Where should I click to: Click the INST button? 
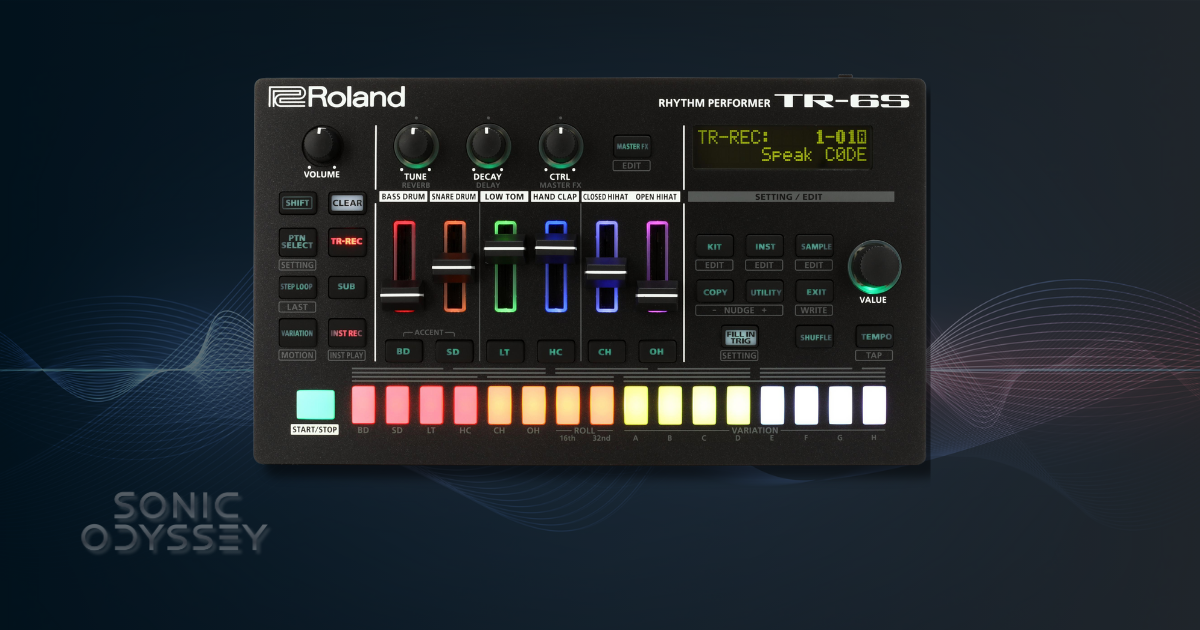pyautogui.click(x=764, y=246)
